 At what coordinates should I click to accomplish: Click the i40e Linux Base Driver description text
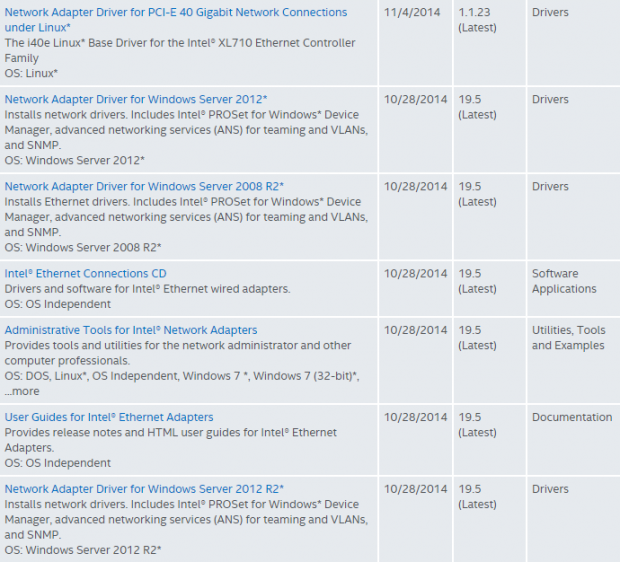180,50
